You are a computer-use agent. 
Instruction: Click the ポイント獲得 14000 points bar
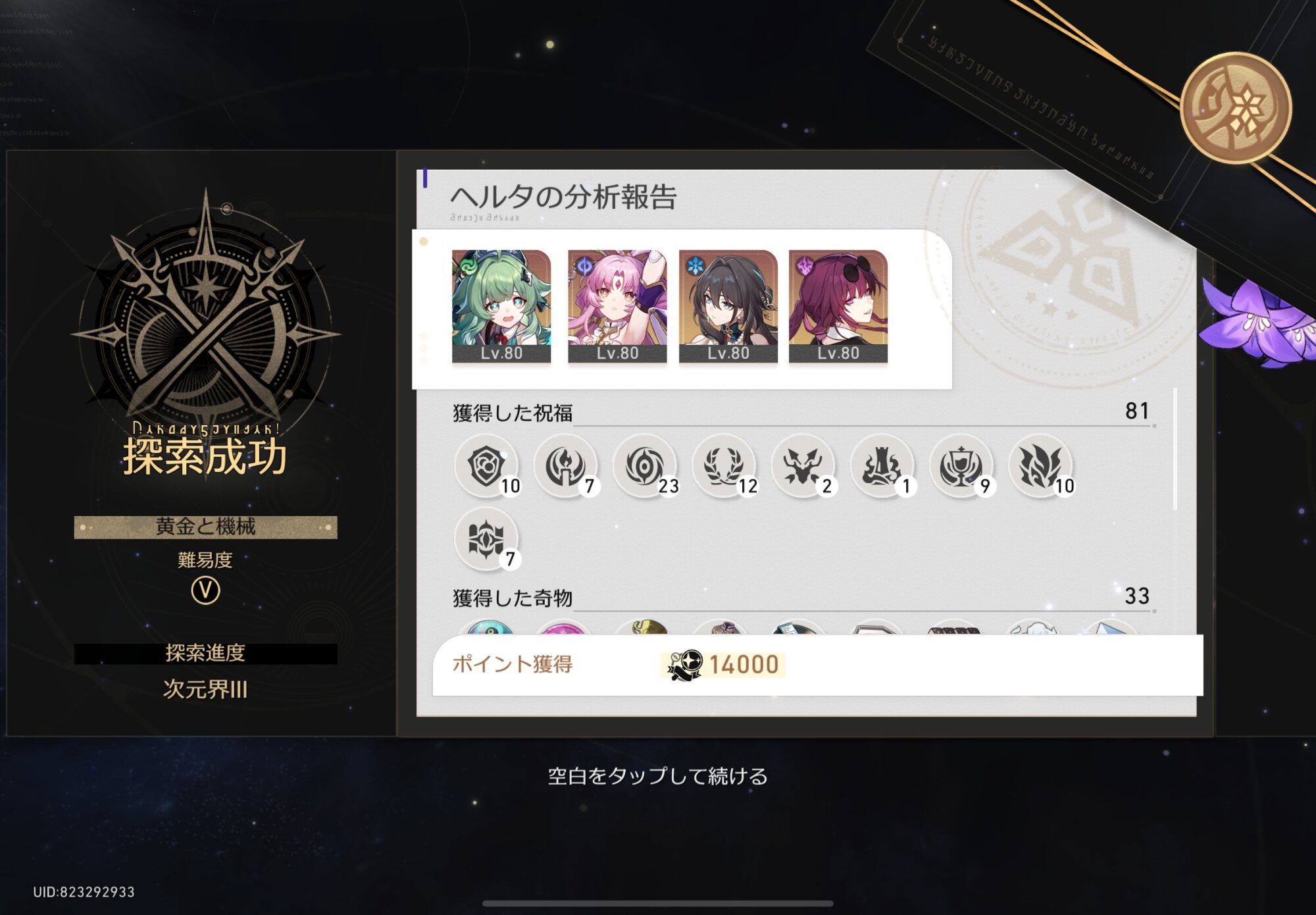click(817, 665)
